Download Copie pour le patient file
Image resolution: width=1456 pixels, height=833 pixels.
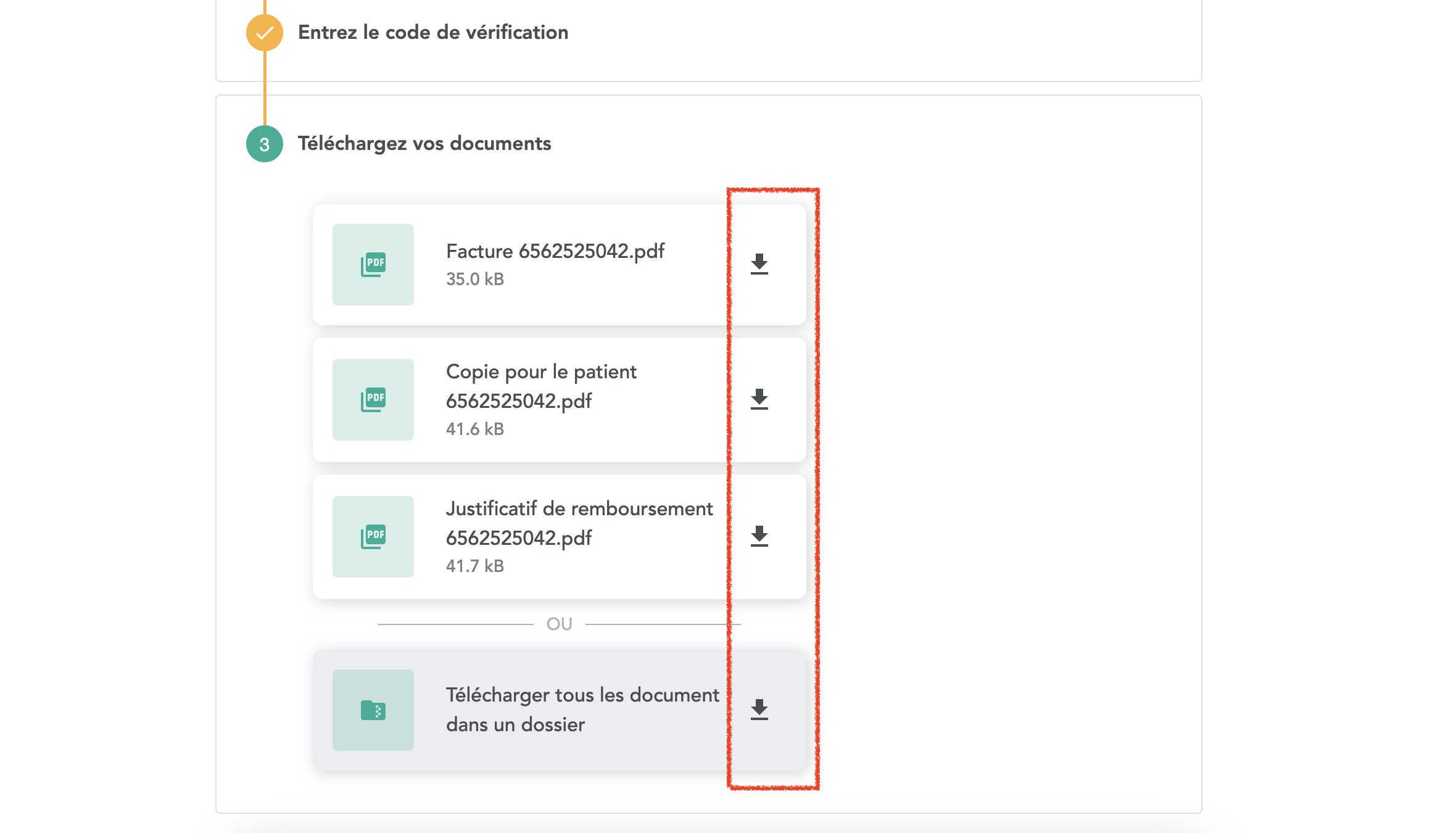click(x=759, y=399)
